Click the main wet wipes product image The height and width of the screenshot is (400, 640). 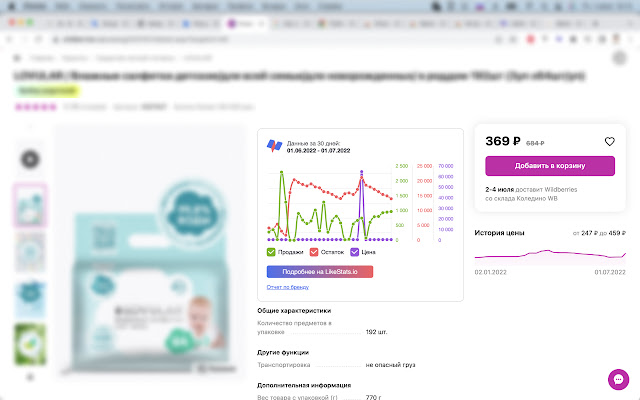(x=151, y=251)
